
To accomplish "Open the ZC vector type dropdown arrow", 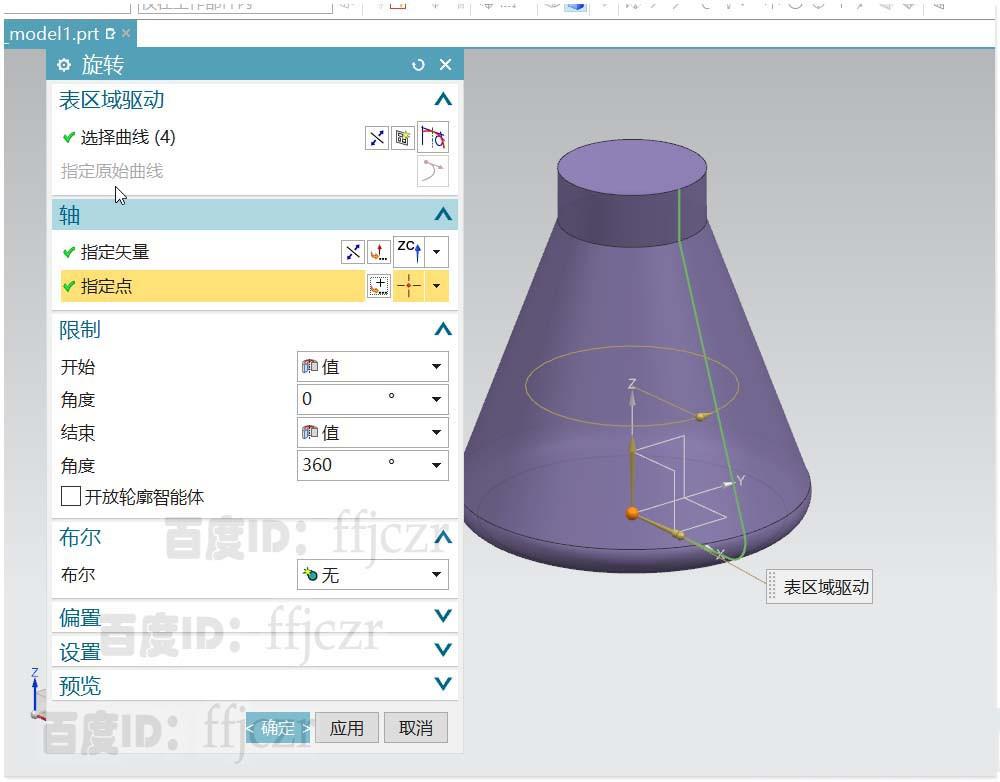I will 437,251.
